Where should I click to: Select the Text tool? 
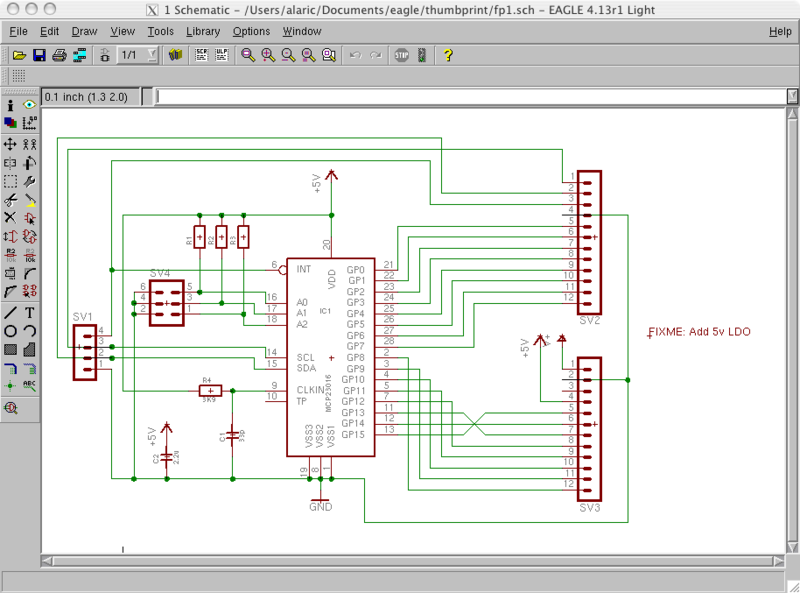pyautogui.click(x=29, y=312)
